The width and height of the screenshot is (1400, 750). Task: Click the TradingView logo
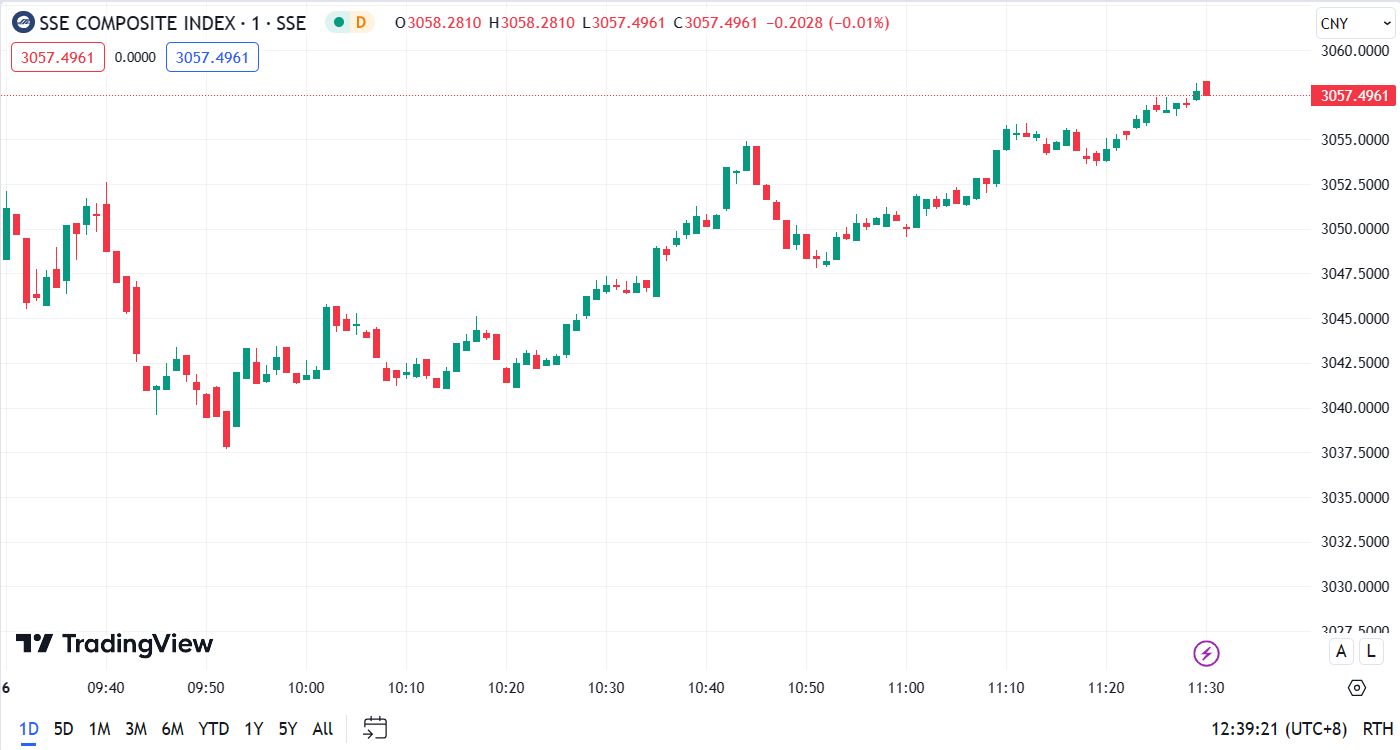click(114, 643)
